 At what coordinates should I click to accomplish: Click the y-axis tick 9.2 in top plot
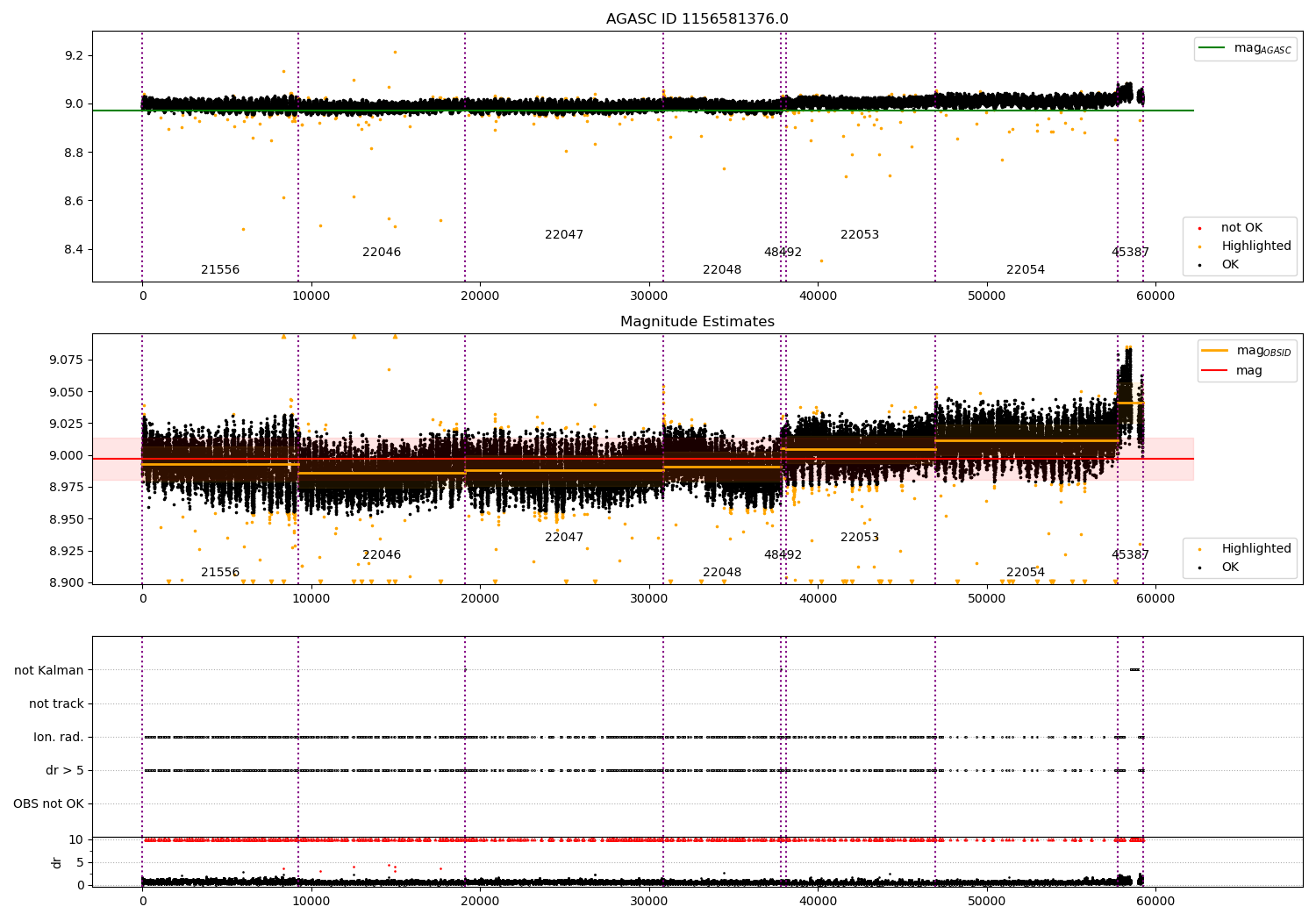click(x=74, y=56)
